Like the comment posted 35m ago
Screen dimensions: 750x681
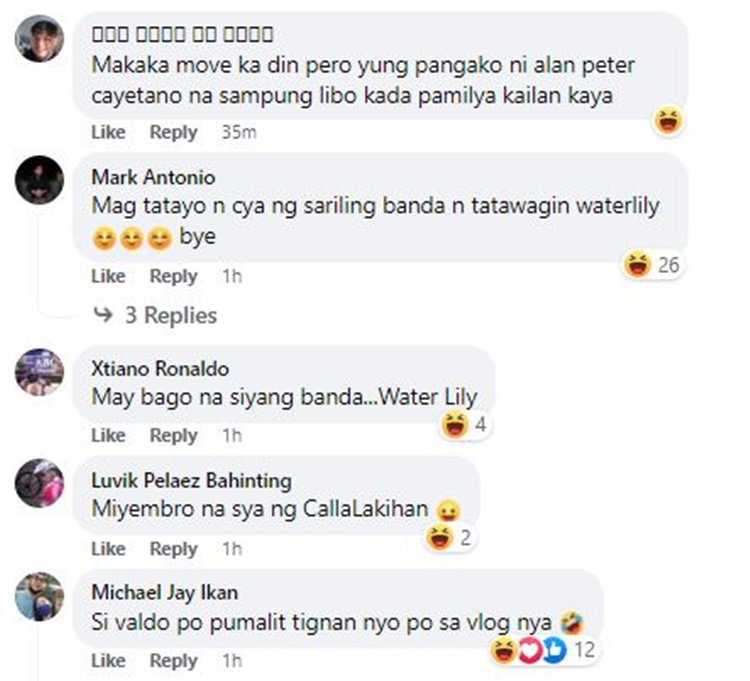pyautogui.click(x=108, y=132)
